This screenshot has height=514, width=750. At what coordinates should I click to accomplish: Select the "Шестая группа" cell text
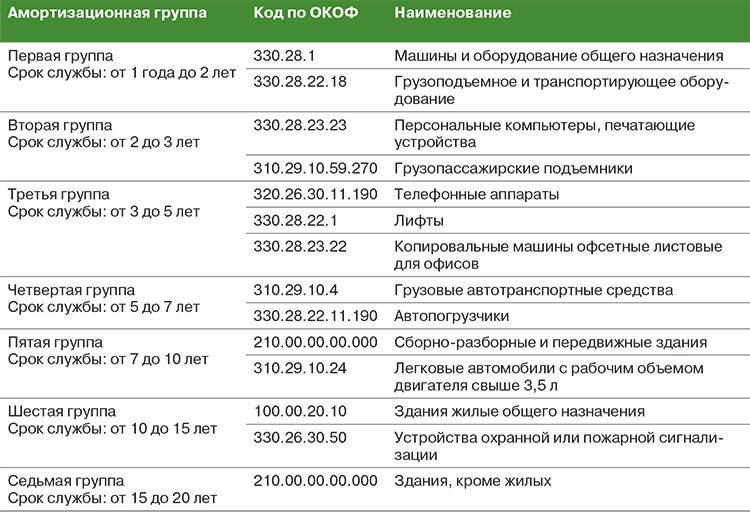click(62, 412)
